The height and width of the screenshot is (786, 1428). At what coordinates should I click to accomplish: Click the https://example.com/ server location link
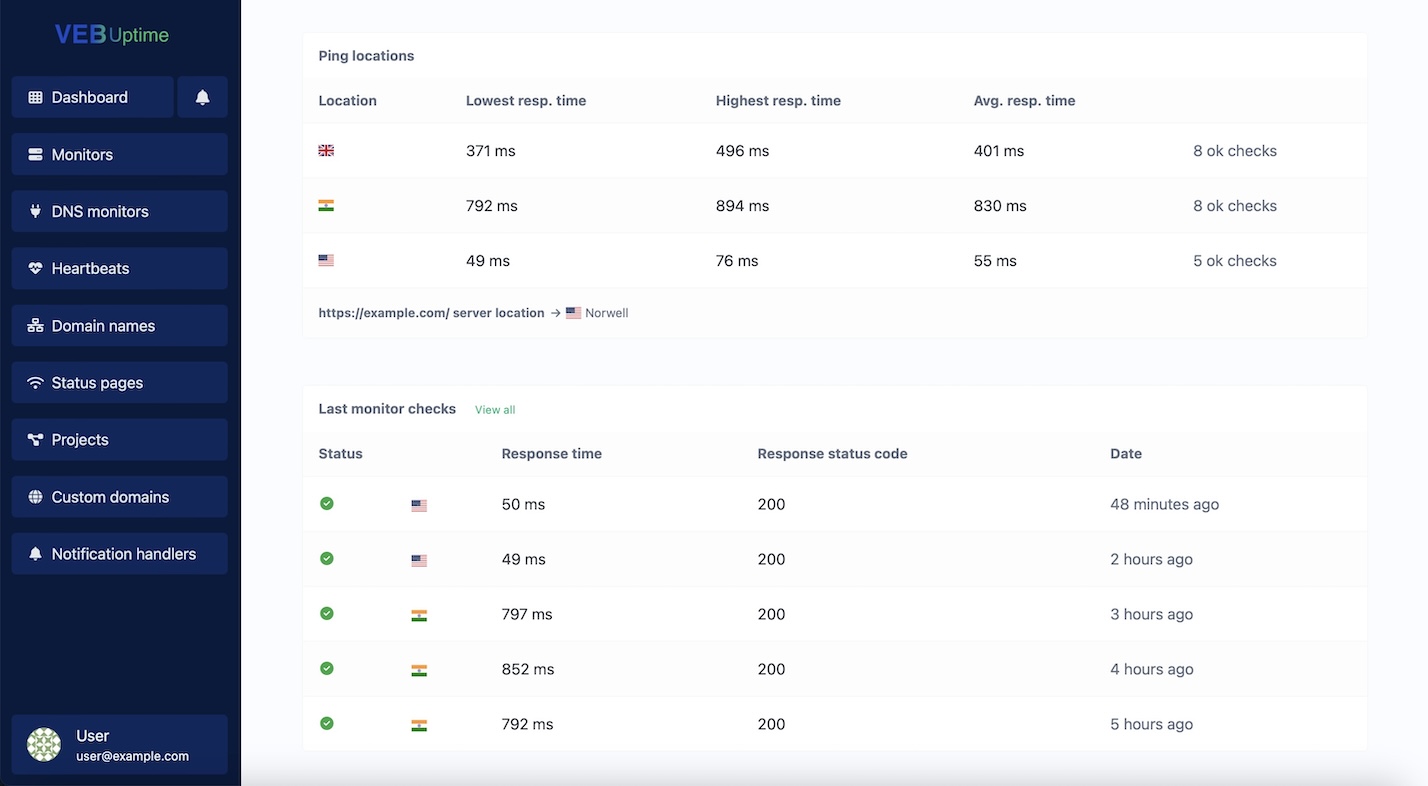(431, 312)
